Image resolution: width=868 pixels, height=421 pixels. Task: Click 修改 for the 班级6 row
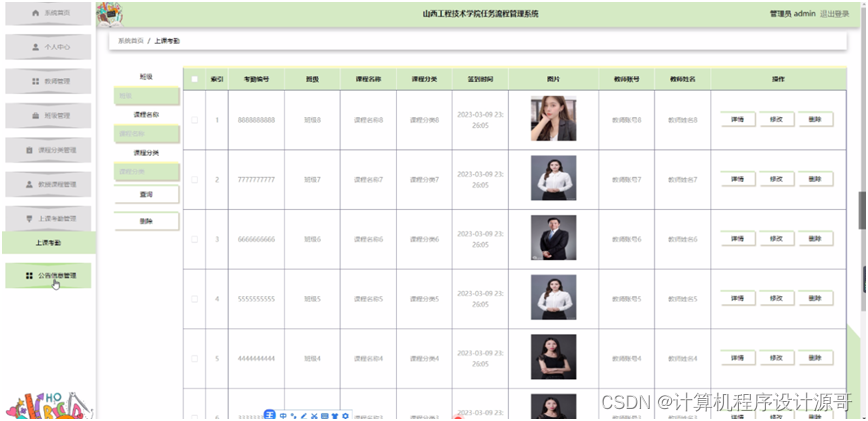pyautogui.click(x=776, y=238)
